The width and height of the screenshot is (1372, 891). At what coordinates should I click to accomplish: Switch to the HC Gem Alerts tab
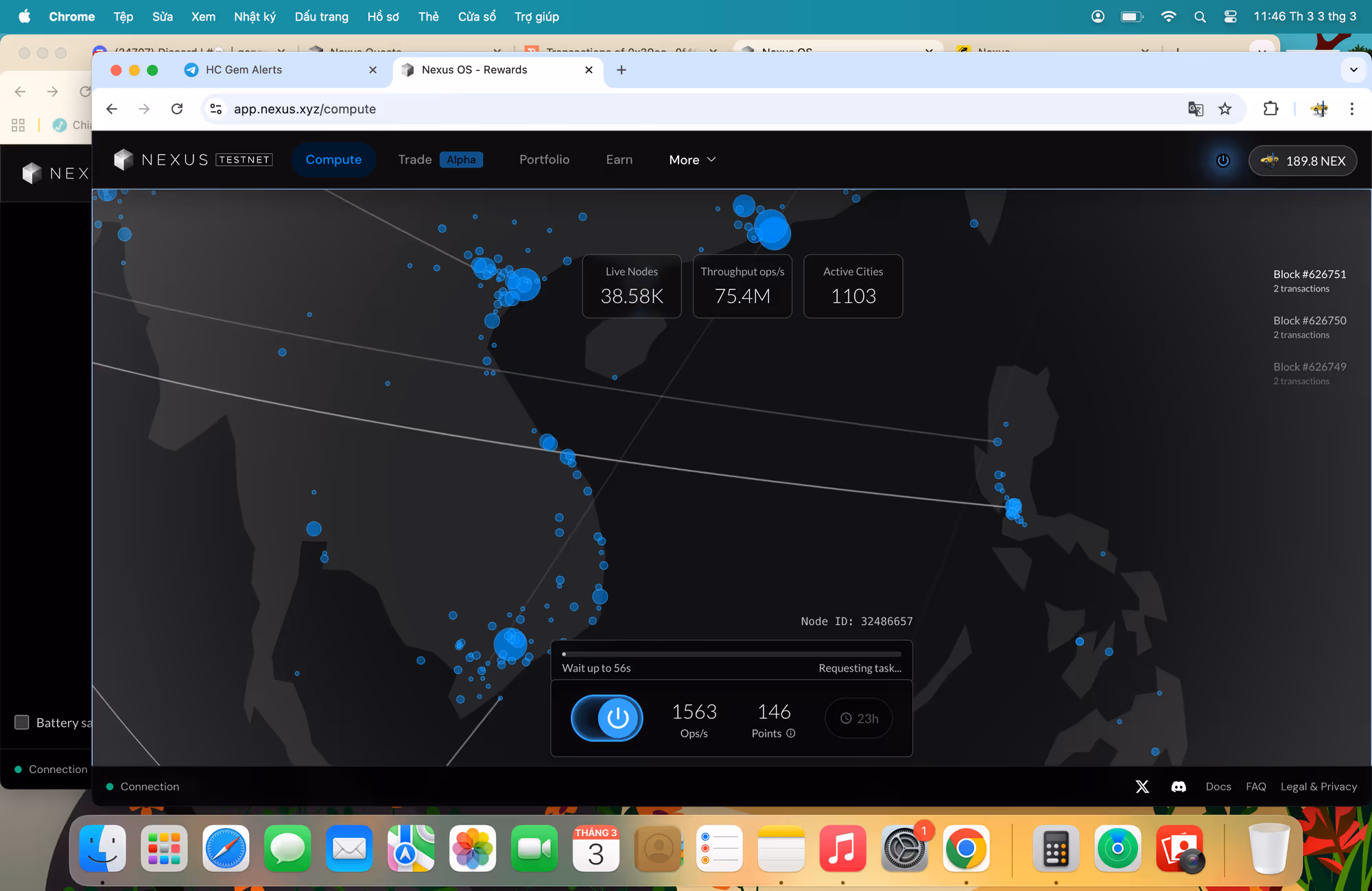[x=281, y=70]
